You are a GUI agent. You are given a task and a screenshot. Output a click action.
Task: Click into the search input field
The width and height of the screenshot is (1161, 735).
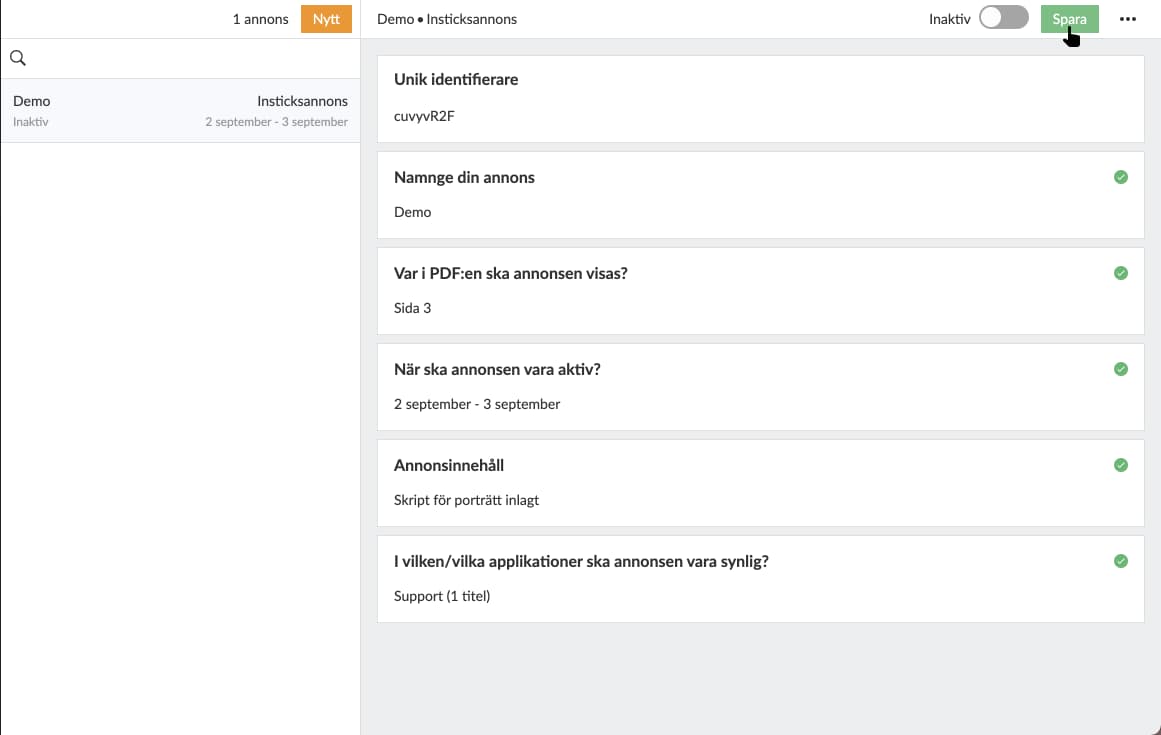pos(190,59)
